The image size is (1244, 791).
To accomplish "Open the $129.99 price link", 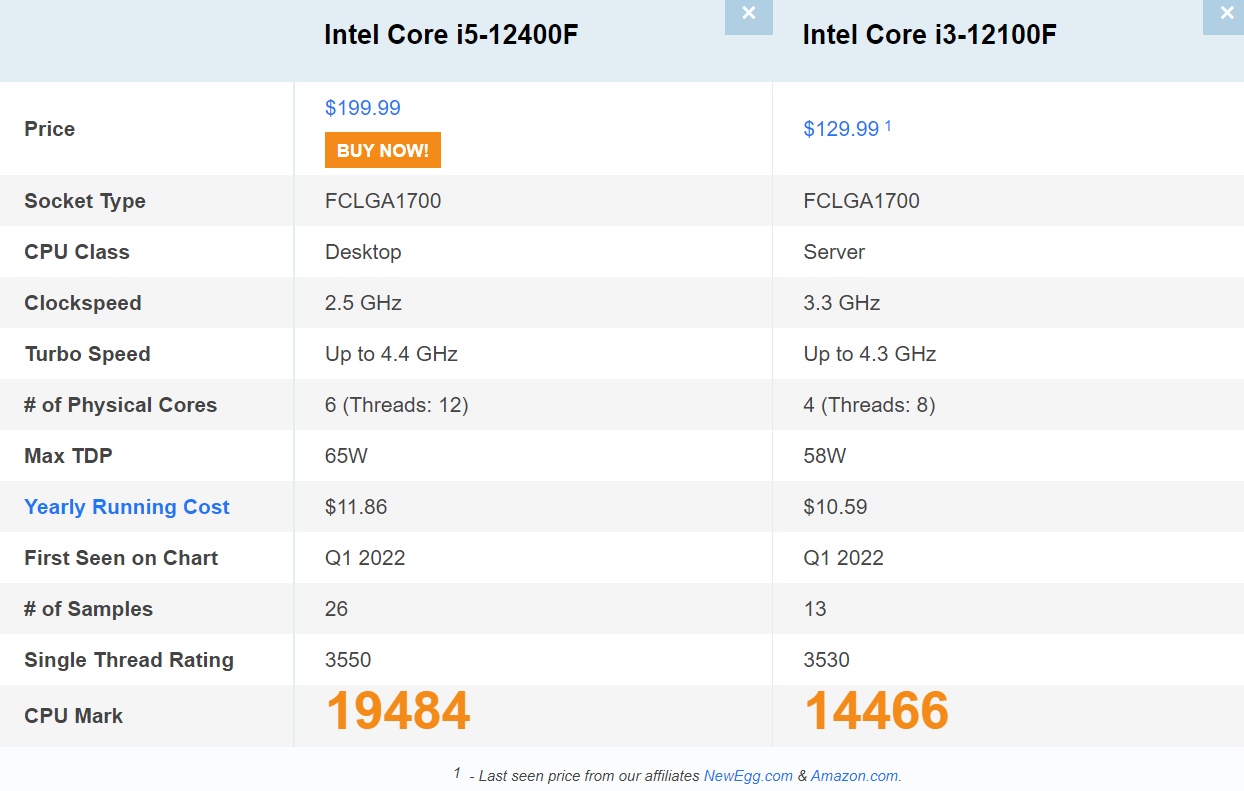I will (841, 129).
